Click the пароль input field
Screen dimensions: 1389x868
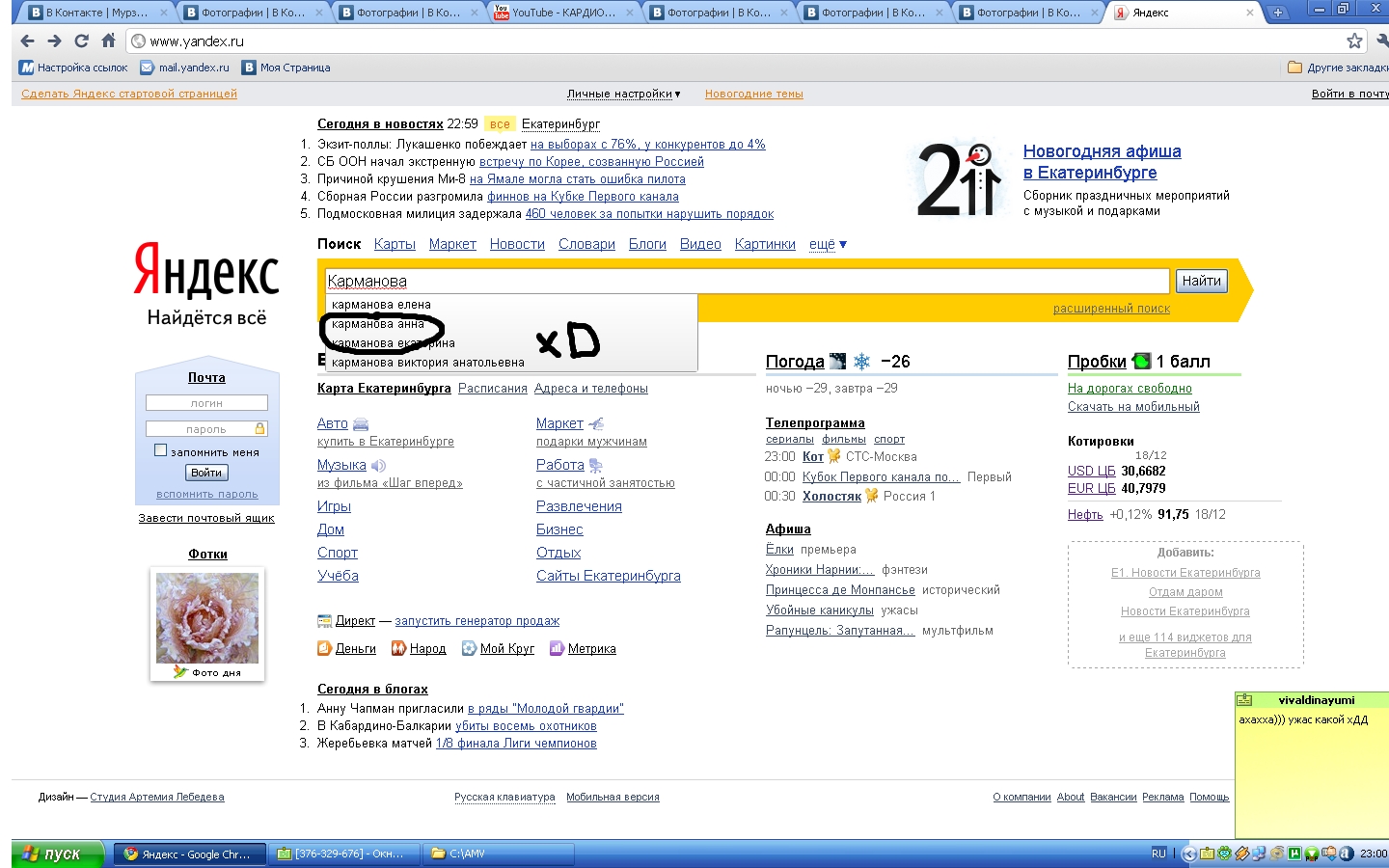tap(206, 428)
